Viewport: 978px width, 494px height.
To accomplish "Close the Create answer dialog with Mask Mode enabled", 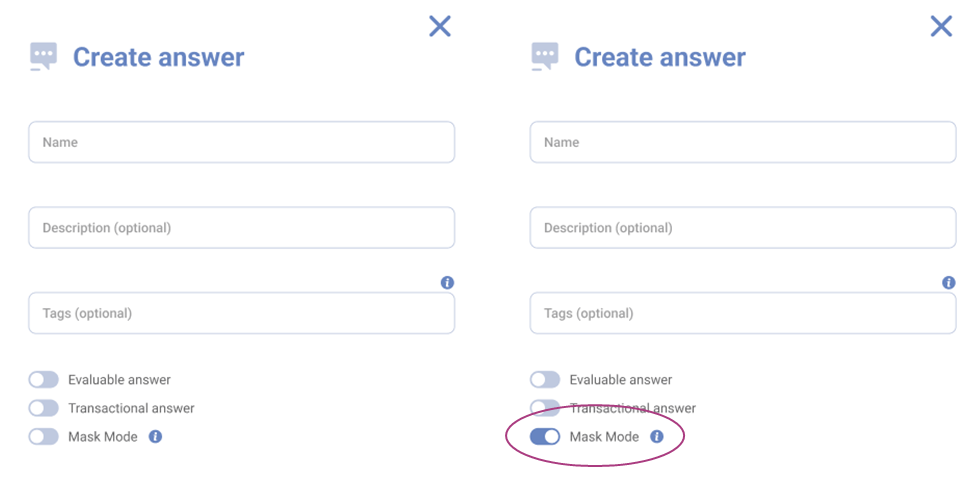I will 941,26.
